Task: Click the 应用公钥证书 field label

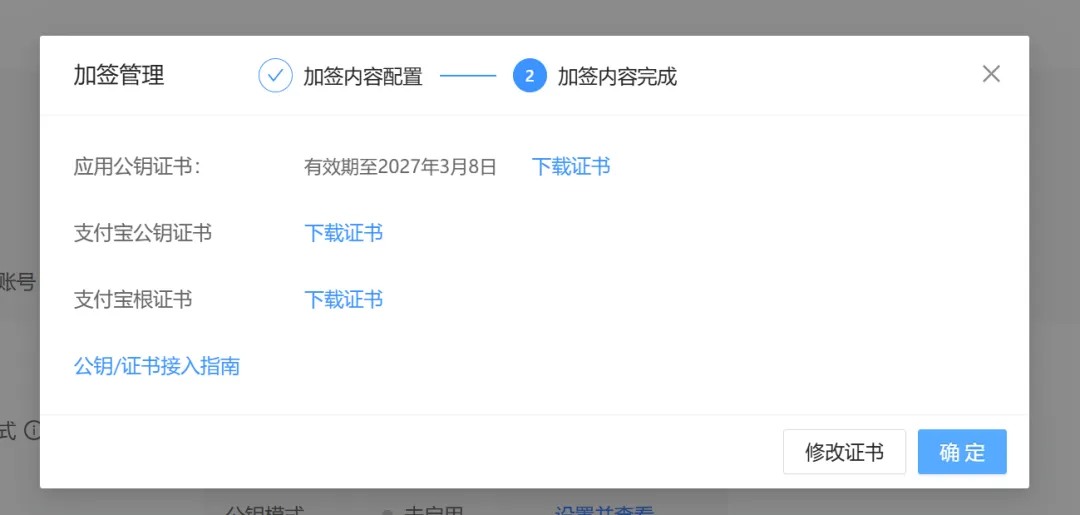Action: pos(137,167)
